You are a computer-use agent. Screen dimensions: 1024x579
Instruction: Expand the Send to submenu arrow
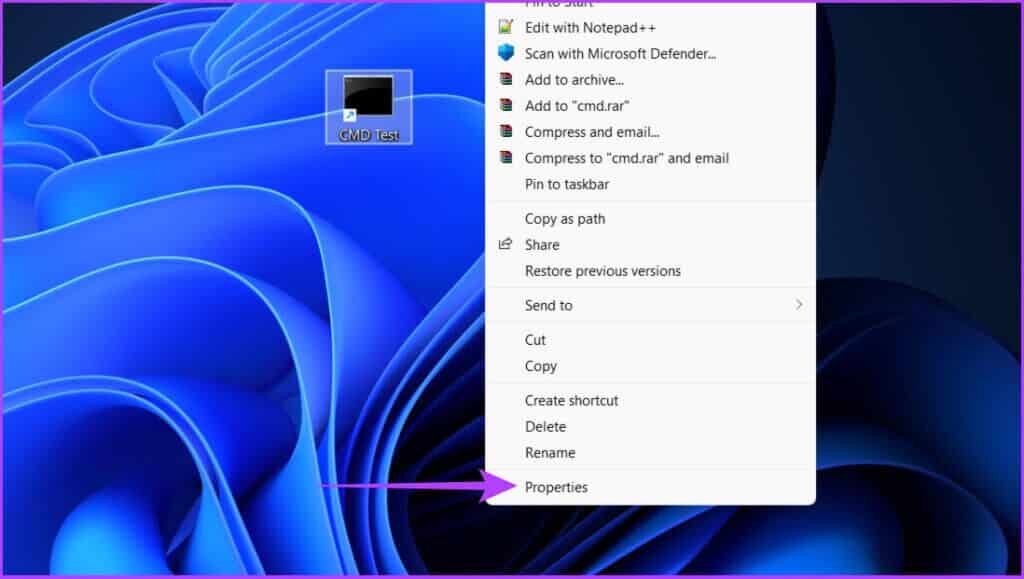[x=799, y=305]
